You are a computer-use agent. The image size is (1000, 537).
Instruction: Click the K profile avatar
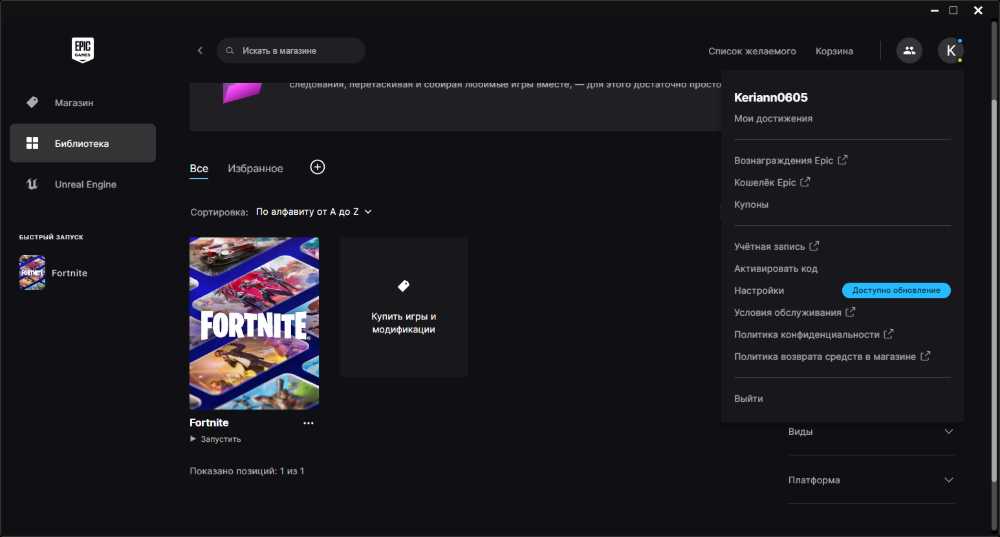[950, 50]
